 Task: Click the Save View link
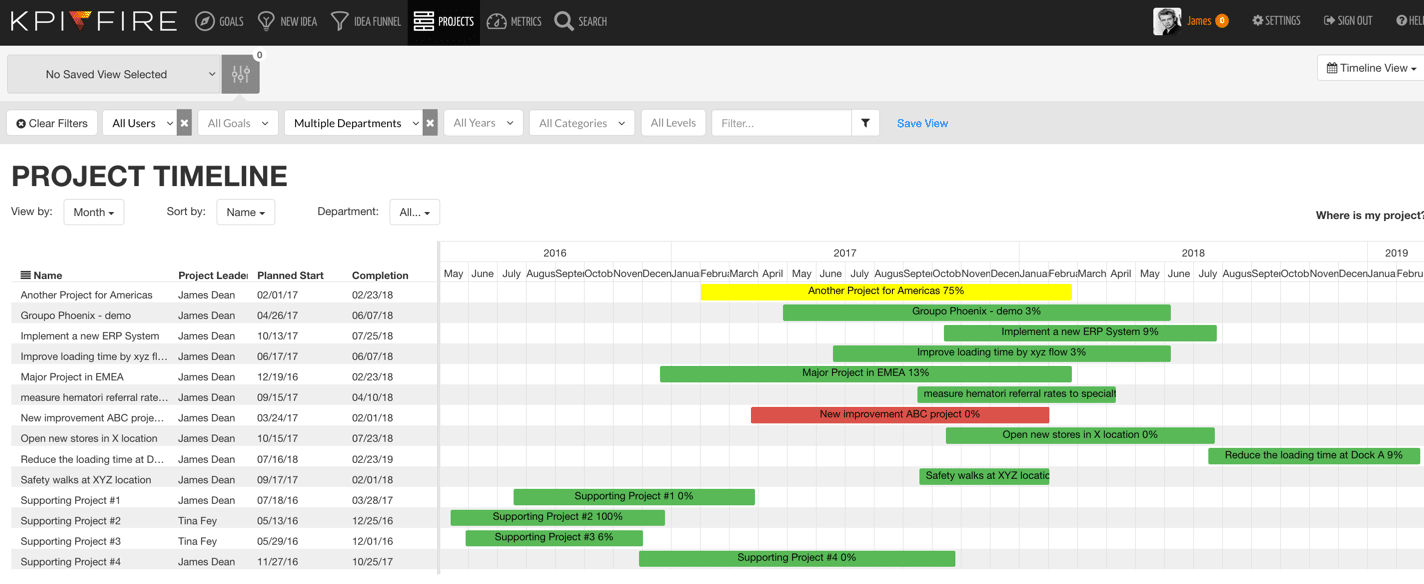point(922,123)
